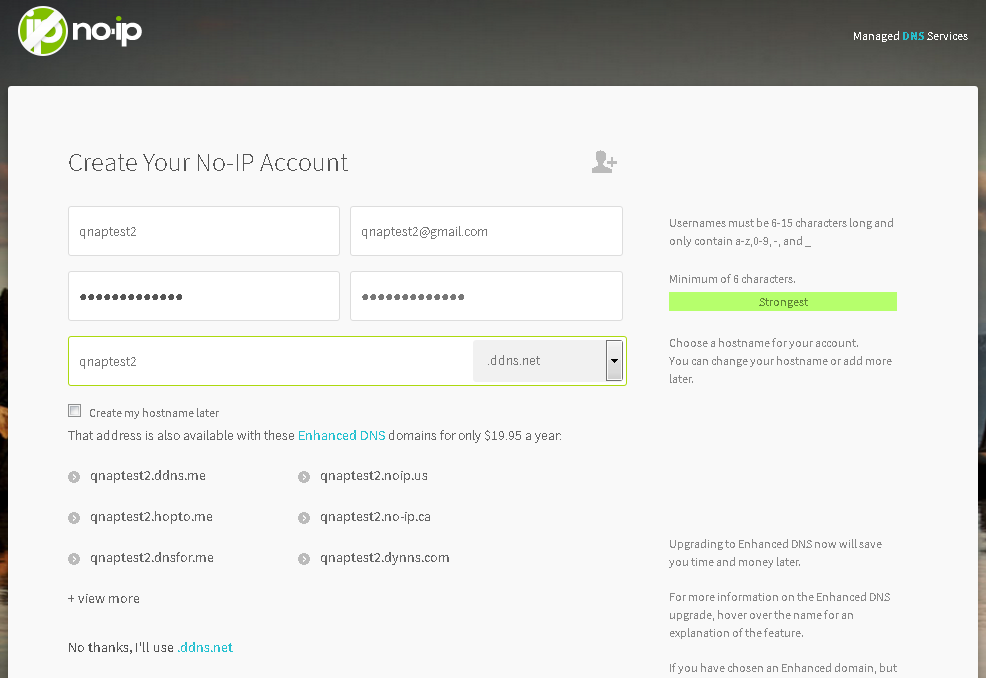The height and width of the screenshot is (678, 986).
Task: Click the arrow icon next to qnaptest2.no-ip.ca
Action: pos(304,518)
